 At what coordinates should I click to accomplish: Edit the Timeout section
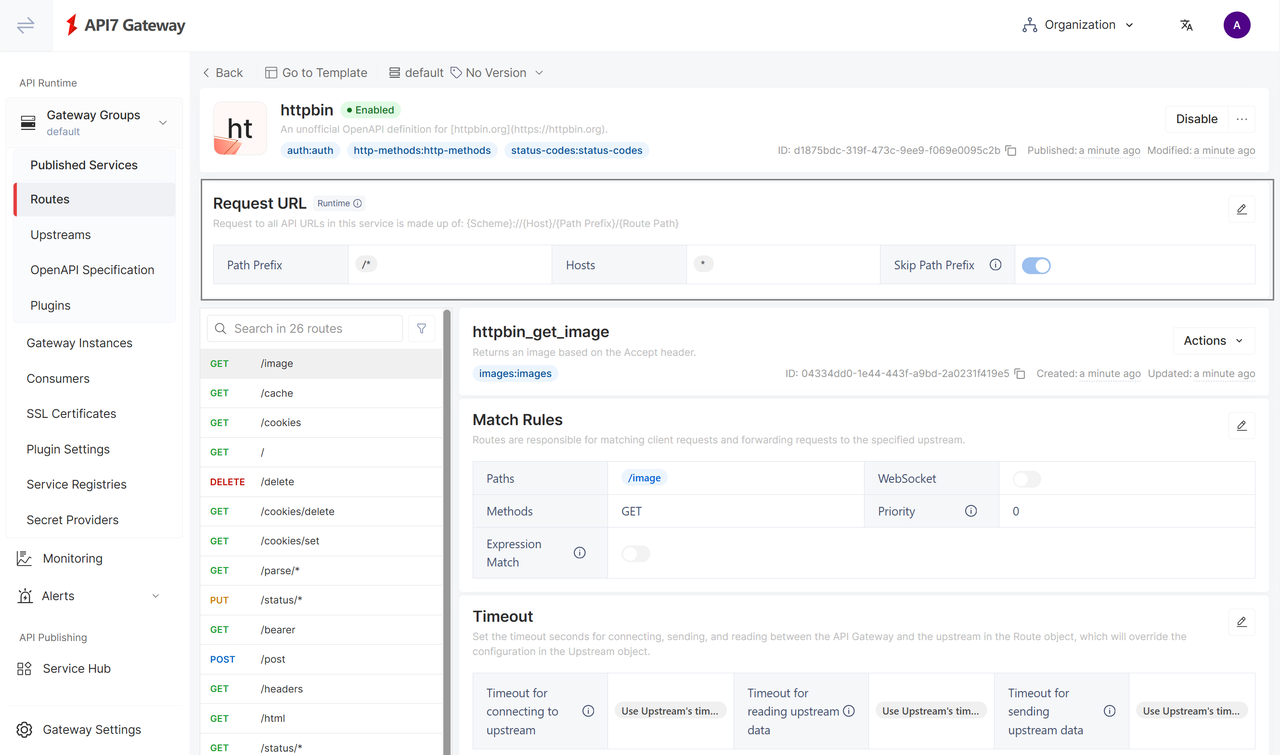(x=1242, y=621)
